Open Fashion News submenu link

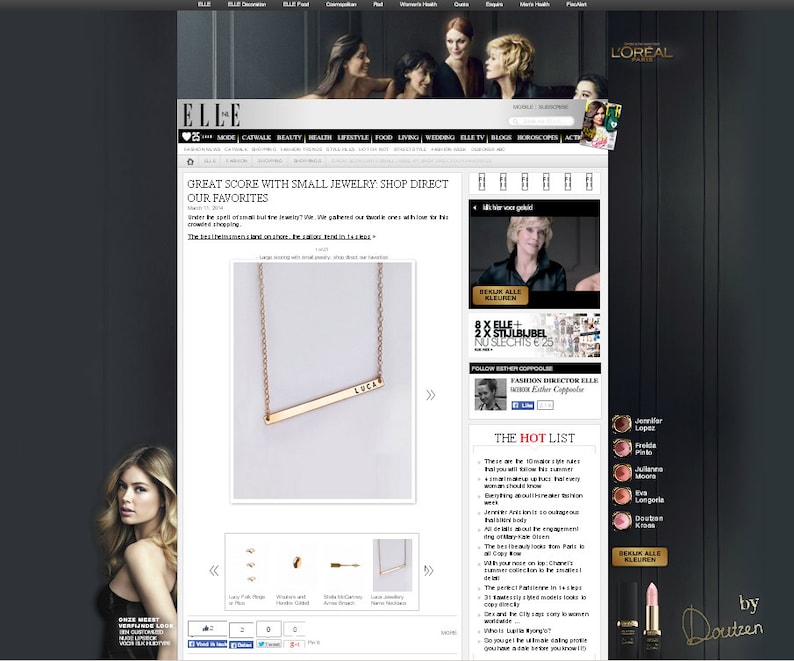click(202, 149)
